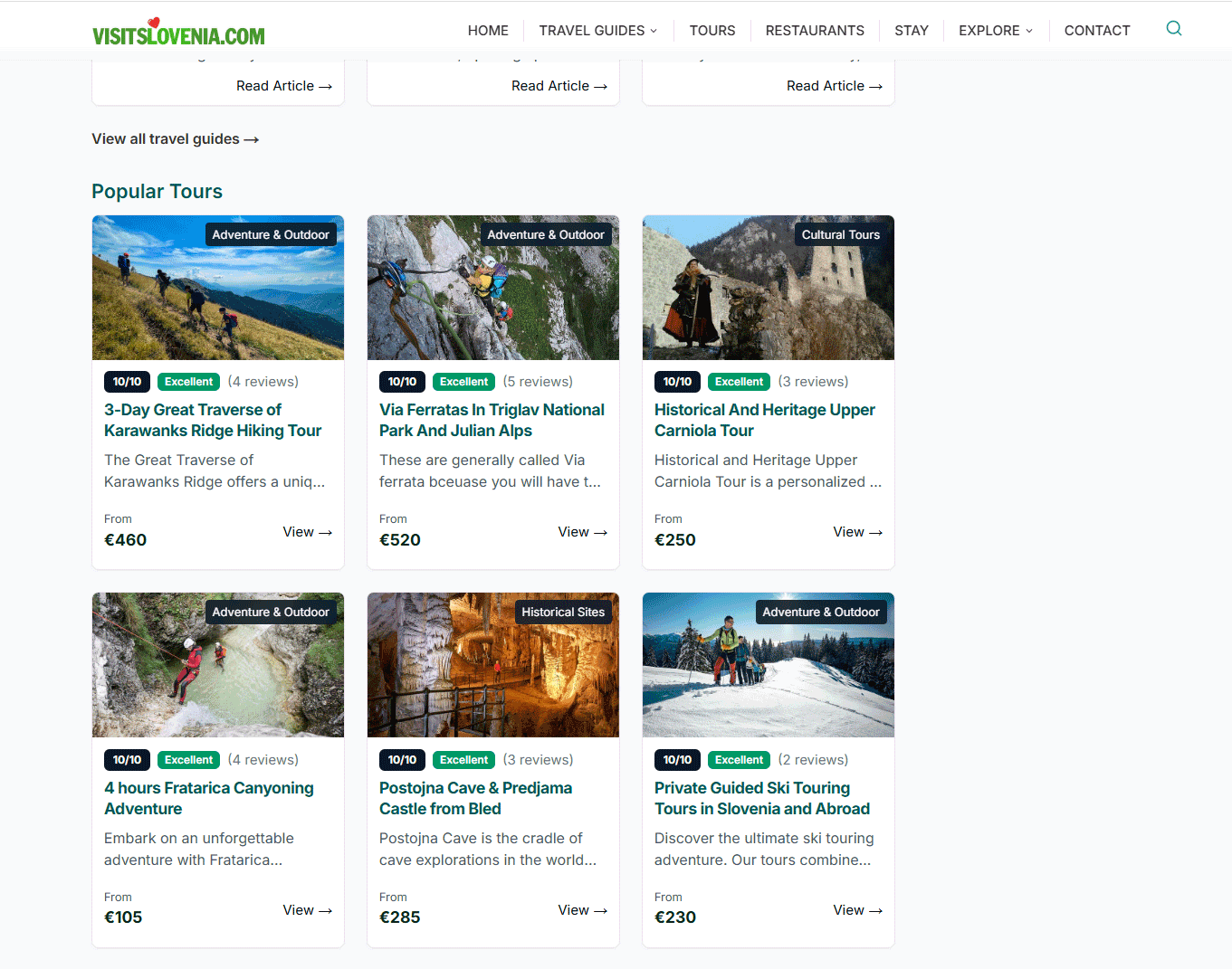This screenshot has height=969, width=1232.
Task: Click the 4 reviews link on Fratarica Canyoning
Action: tap(263, 759)
